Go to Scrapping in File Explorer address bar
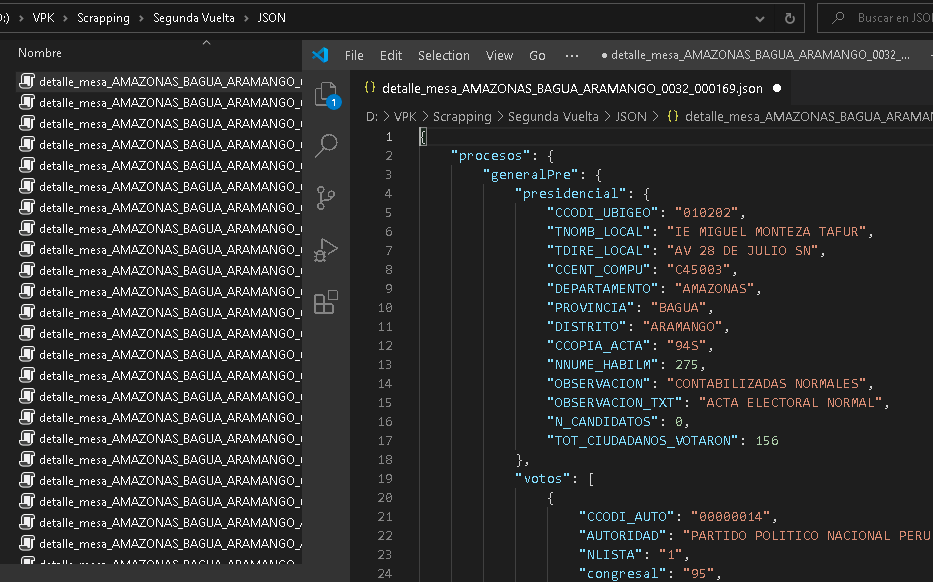The image size is (933, 582). pyautogui.click(x=103, y=18)
